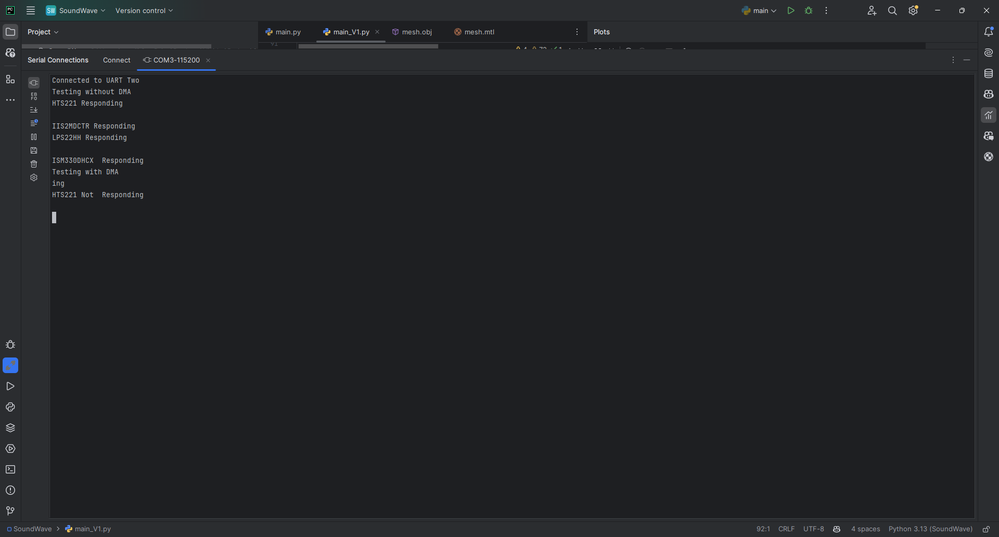The width and height of the screenshot is (999, 537).
Task: Open the Database tool window icon
Action: click(x=988, y=73)
